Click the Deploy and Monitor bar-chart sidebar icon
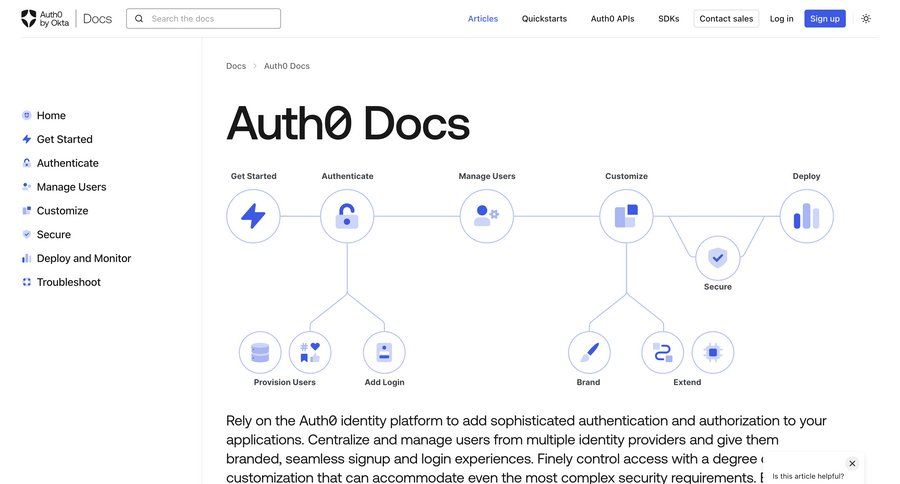The image size is (900, 484). [x=26, y=258]
